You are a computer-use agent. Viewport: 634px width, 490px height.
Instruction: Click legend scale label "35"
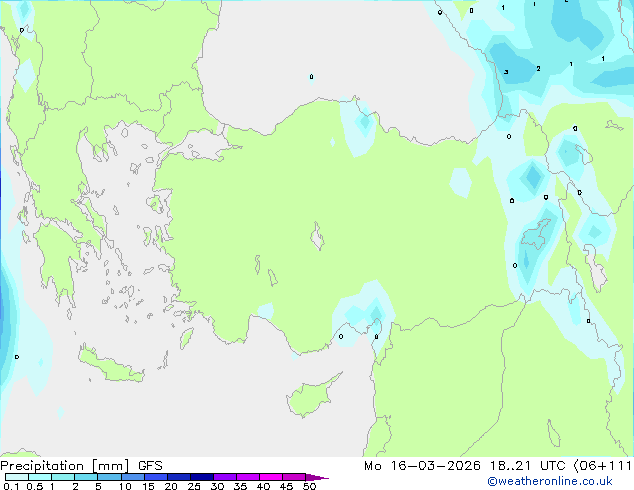click(241, 486)
